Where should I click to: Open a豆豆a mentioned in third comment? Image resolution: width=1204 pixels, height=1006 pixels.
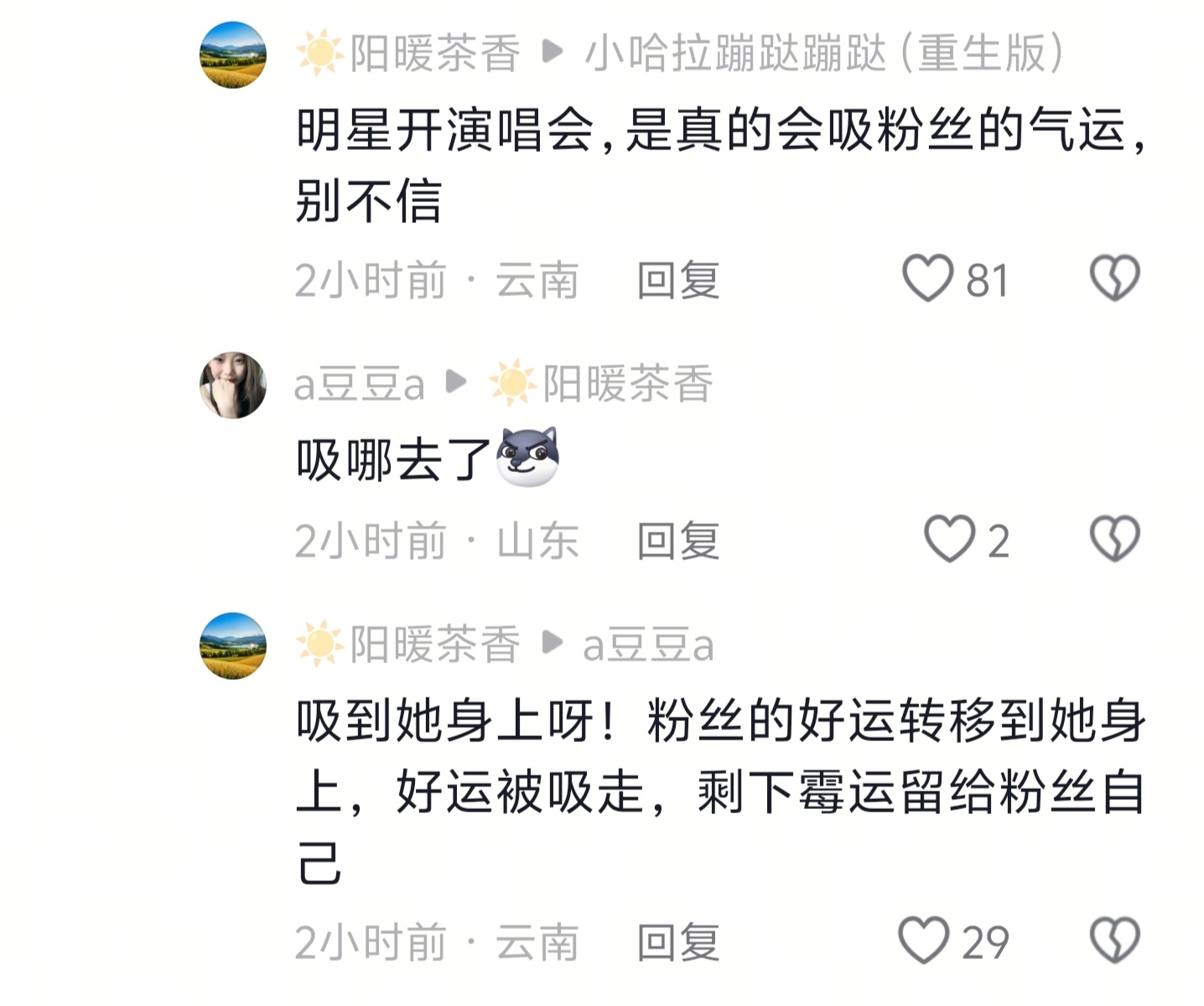click(648, 646)
